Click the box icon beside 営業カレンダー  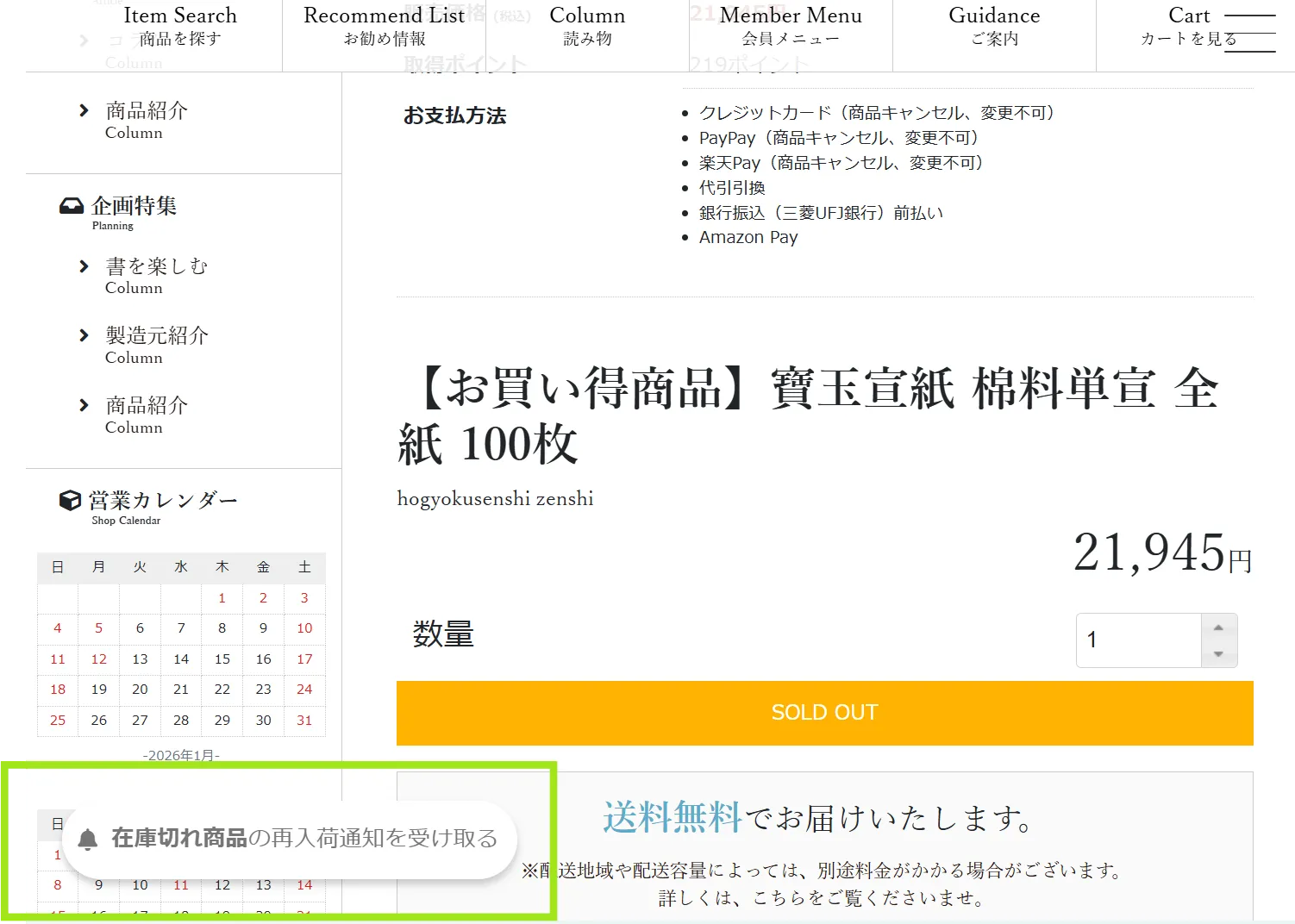point(70,501)
